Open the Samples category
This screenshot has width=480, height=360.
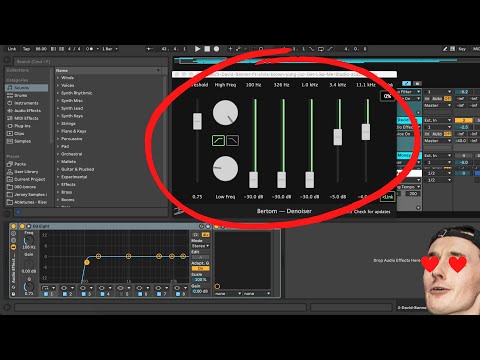(27, 141)
